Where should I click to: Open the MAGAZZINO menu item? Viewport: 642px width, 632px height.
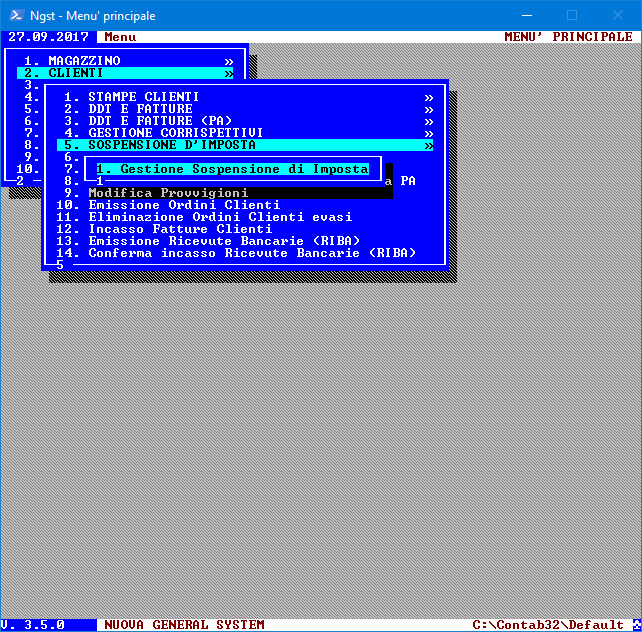pos(84,61)
